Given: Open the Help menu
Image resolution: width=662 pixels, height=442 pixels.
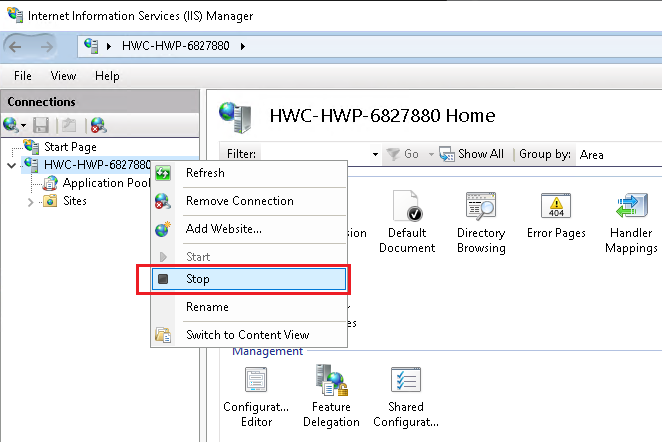Looking at the screenshot, I should (x=107, y=76).
